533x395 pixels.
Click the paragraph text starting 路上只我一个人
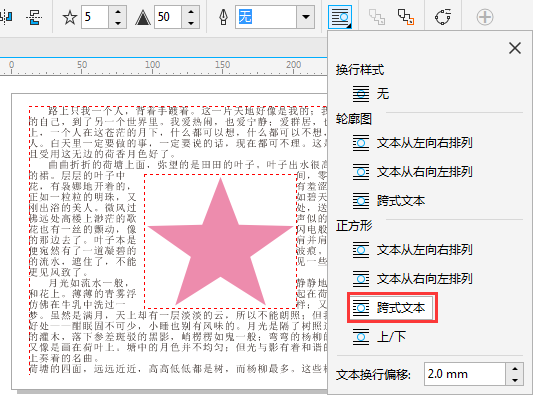(x=188, y=111)
